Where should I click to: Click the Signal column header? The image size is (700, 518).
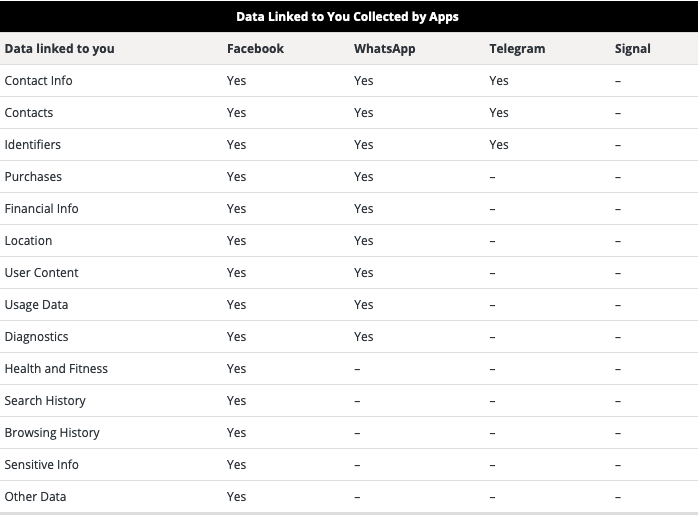point(632,49)
